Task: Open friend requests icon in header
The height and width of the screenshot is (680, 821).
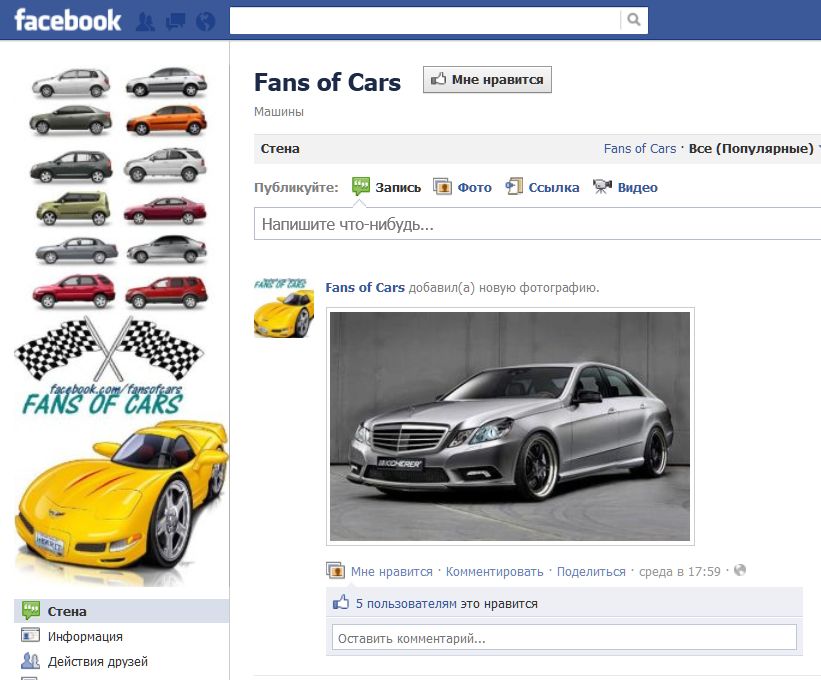Action: [x=145, y=21]
